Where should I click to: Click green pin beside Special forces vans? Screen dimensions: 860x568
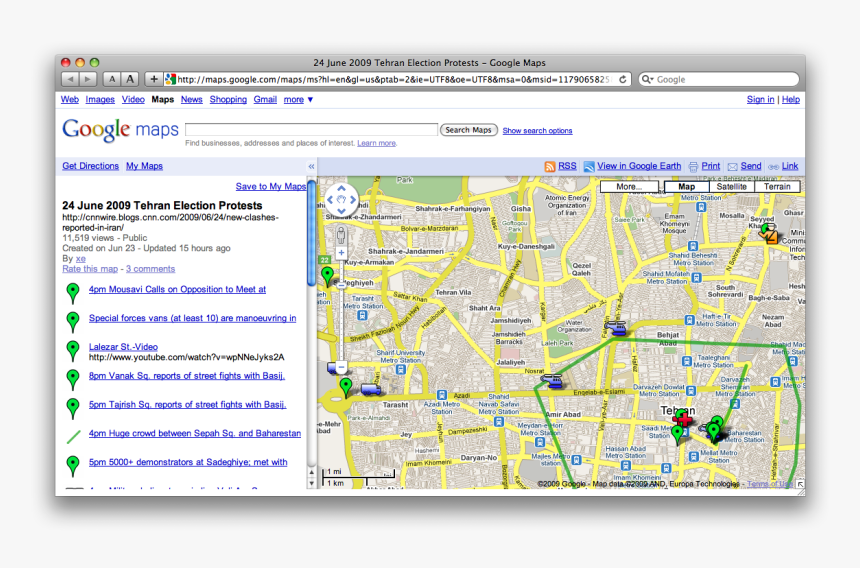point(72,321)
